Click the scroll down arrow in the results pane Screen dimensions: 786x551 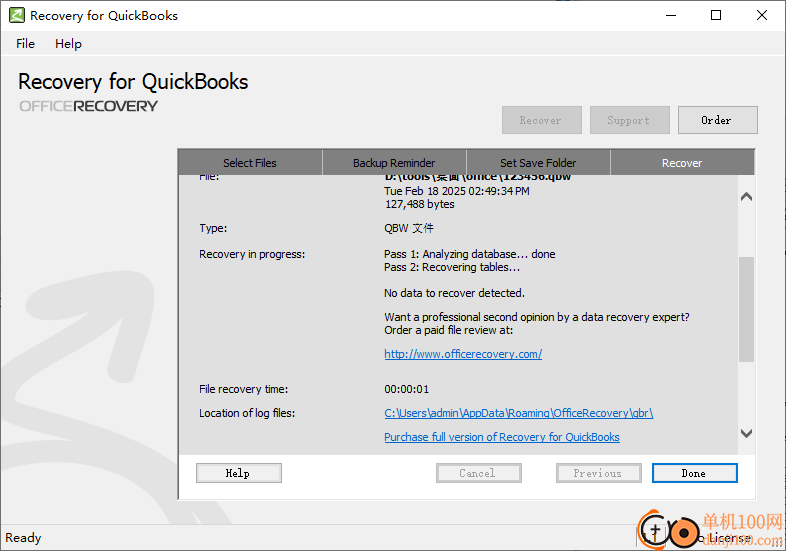(x=746, y=433)
